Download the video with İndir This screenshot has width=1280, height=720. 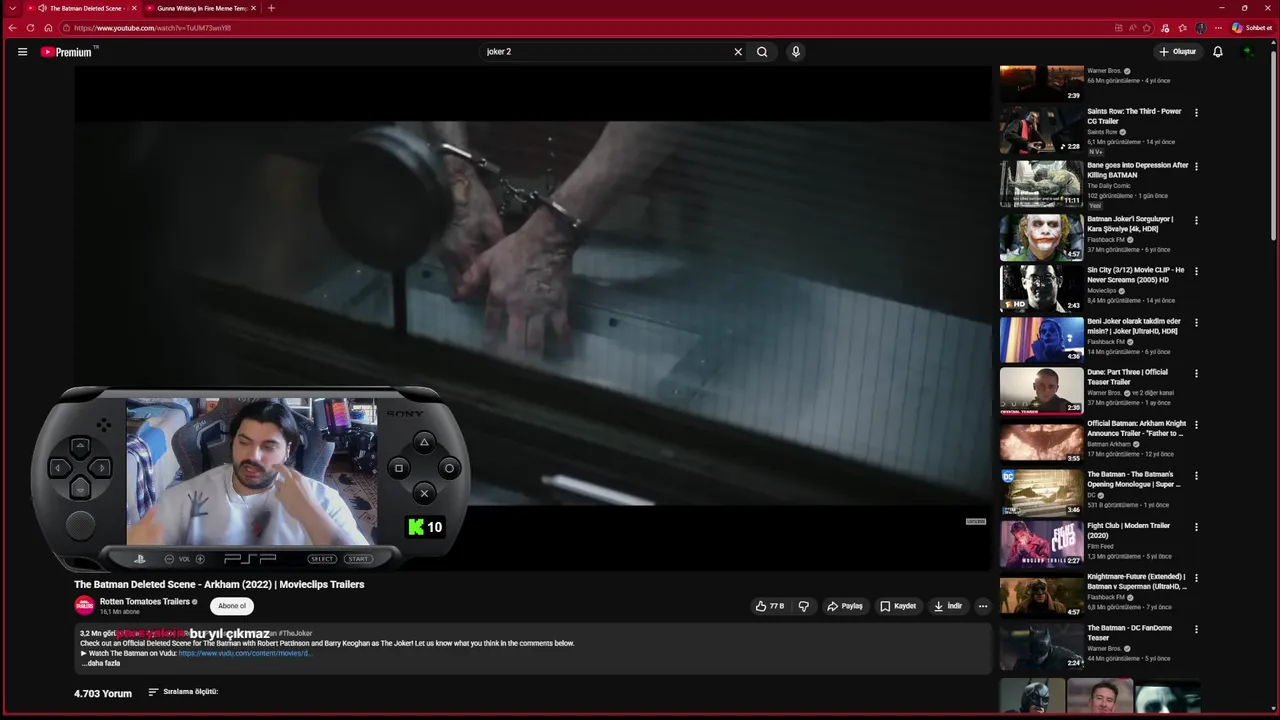pos(947,606)
